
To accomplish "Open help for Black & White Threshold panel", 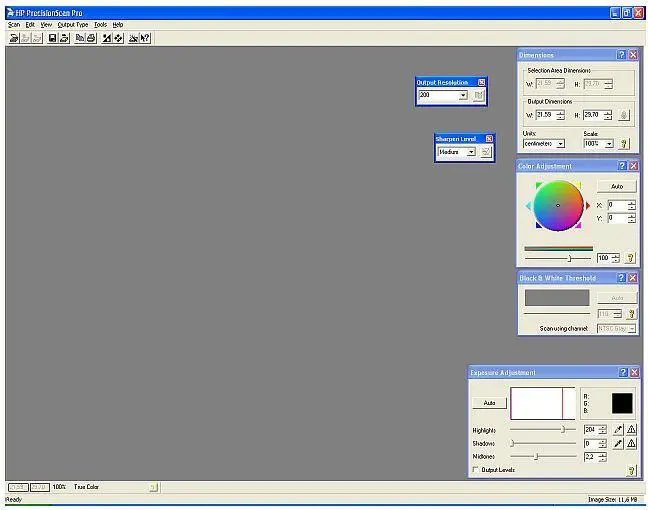I will click(x=621, y=278).
